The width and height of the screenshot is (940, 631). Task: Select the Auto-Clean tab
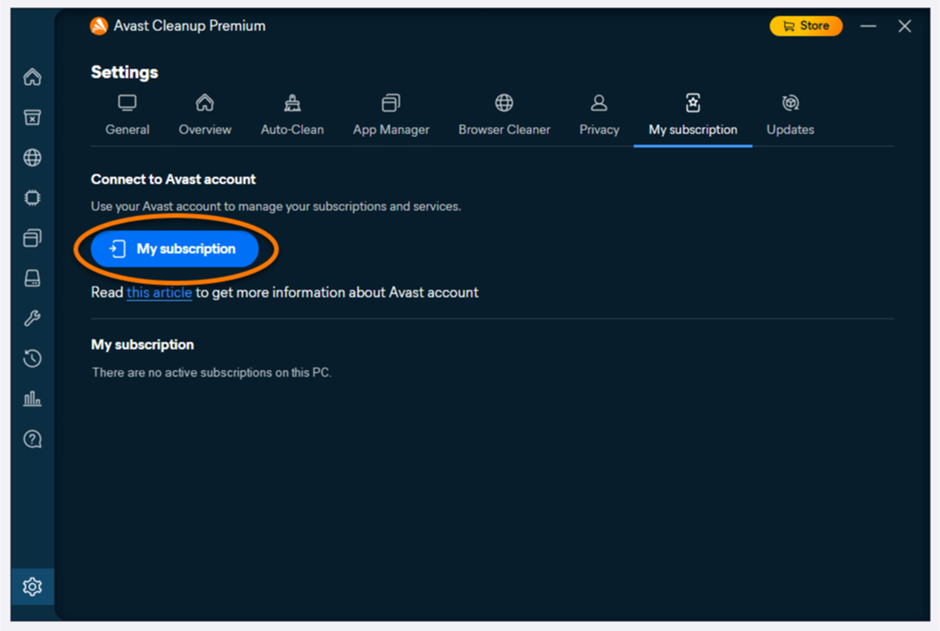coord(292,116)
